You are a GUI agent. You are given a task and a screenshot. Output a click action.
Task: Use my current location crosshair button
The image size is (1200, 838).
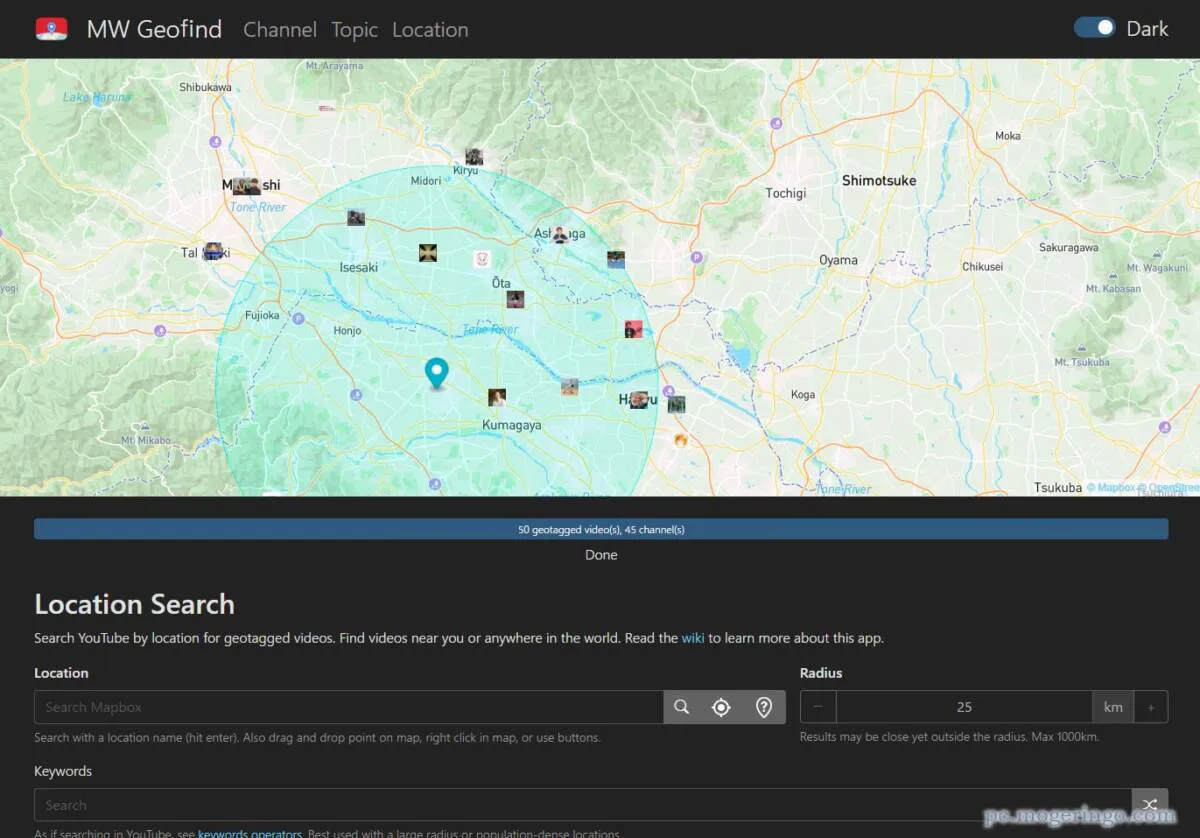(721, 707)
